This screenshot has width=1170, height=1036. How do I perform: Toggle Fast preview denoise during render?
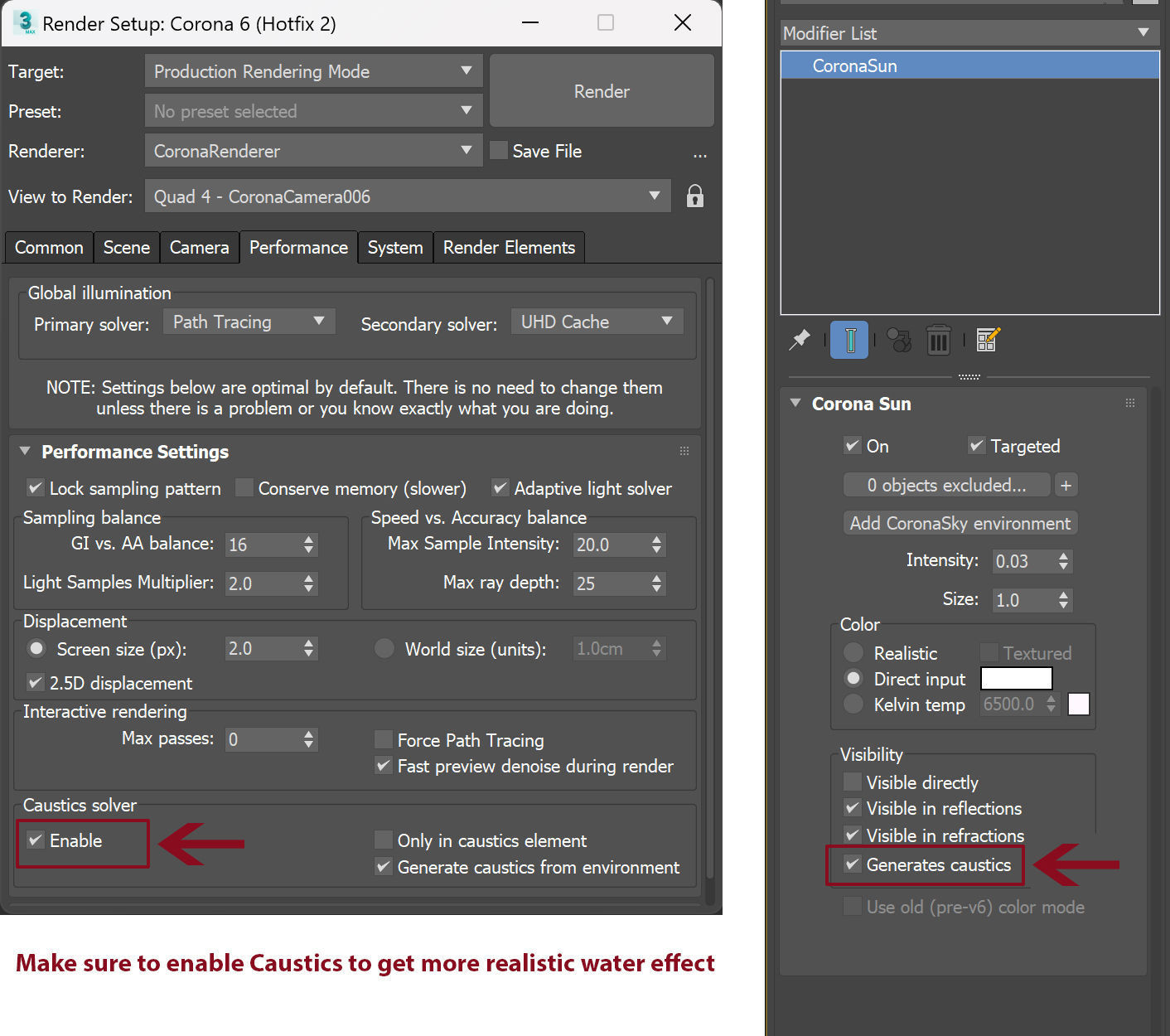click(384, 765)
